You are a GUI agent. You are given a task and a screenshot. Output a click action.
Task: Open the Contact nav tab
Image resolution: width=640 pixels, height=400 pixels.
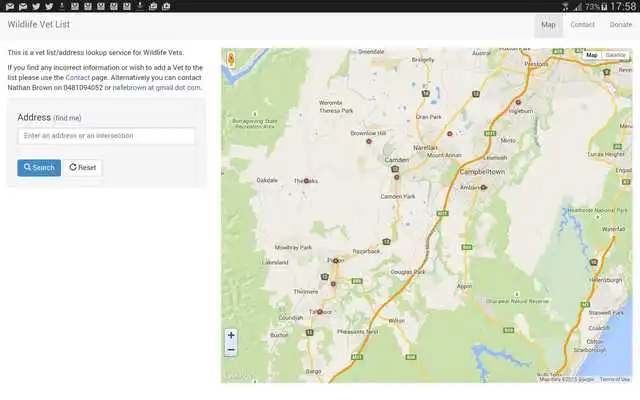click(x=582, y=25)
